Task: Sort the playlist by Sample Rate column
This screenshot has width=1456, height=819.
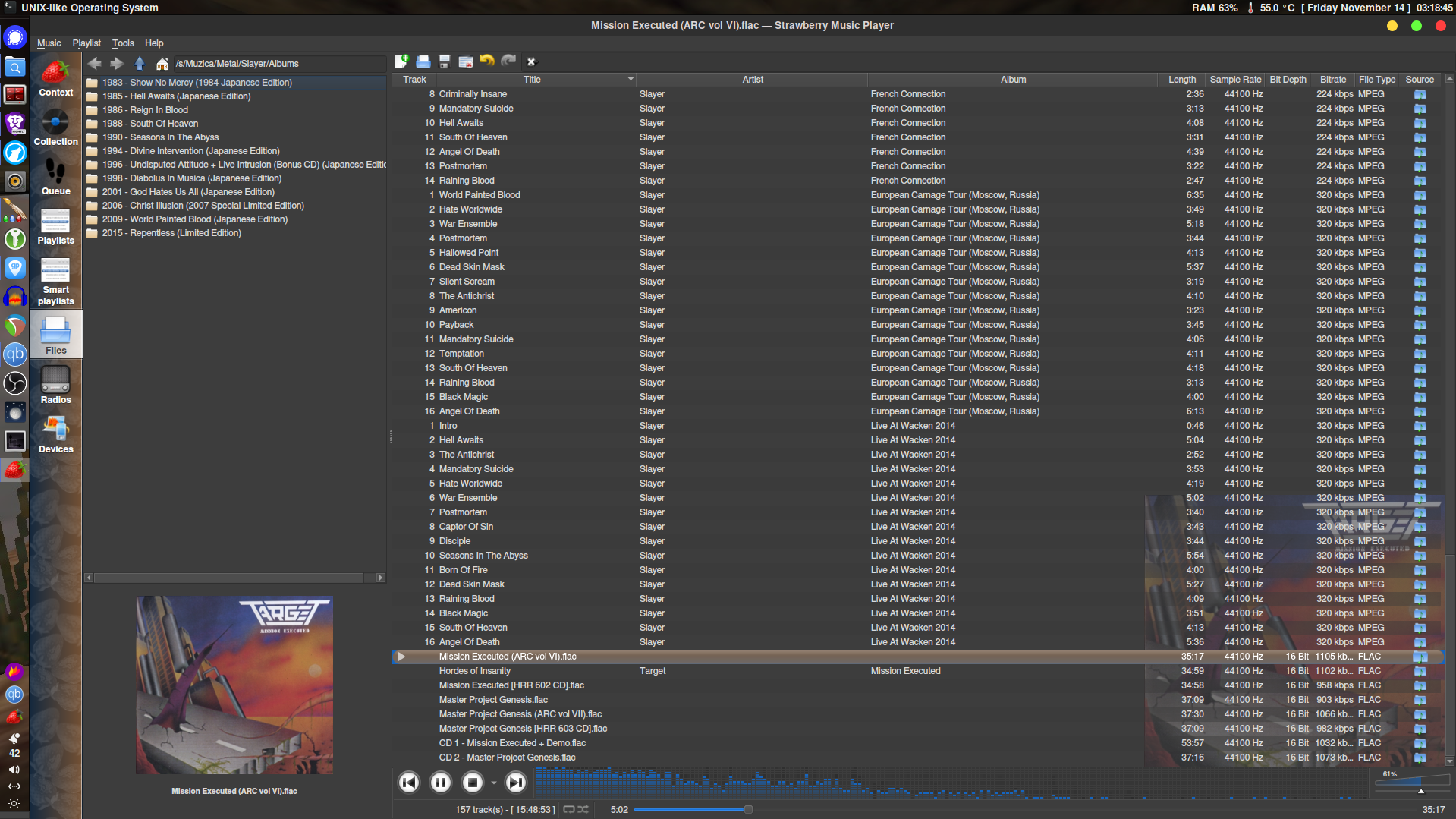Action: pyautogui.click(x=1235, y=80)
